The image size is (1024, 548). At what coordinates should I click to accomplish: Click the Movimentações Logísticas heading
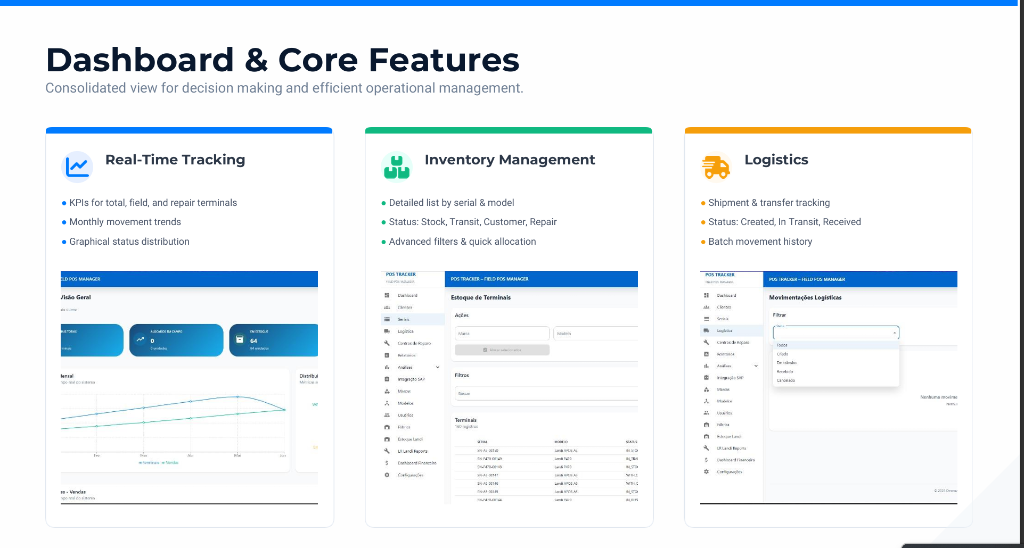pyautogui.click(x=805, y=297)
